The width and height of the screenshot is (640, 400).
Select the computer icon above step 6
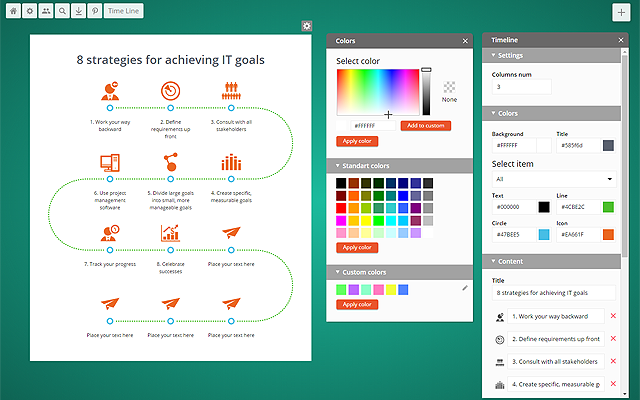coord(110,162)
